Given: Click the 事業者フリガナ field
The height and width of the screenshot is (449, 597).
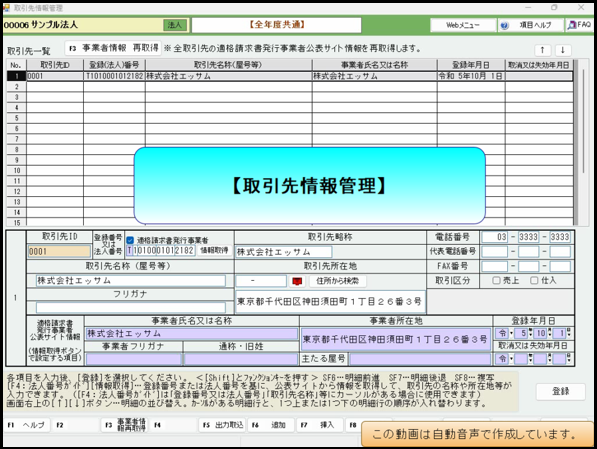Looking at the screenshot, I should [x=134, y=359].
